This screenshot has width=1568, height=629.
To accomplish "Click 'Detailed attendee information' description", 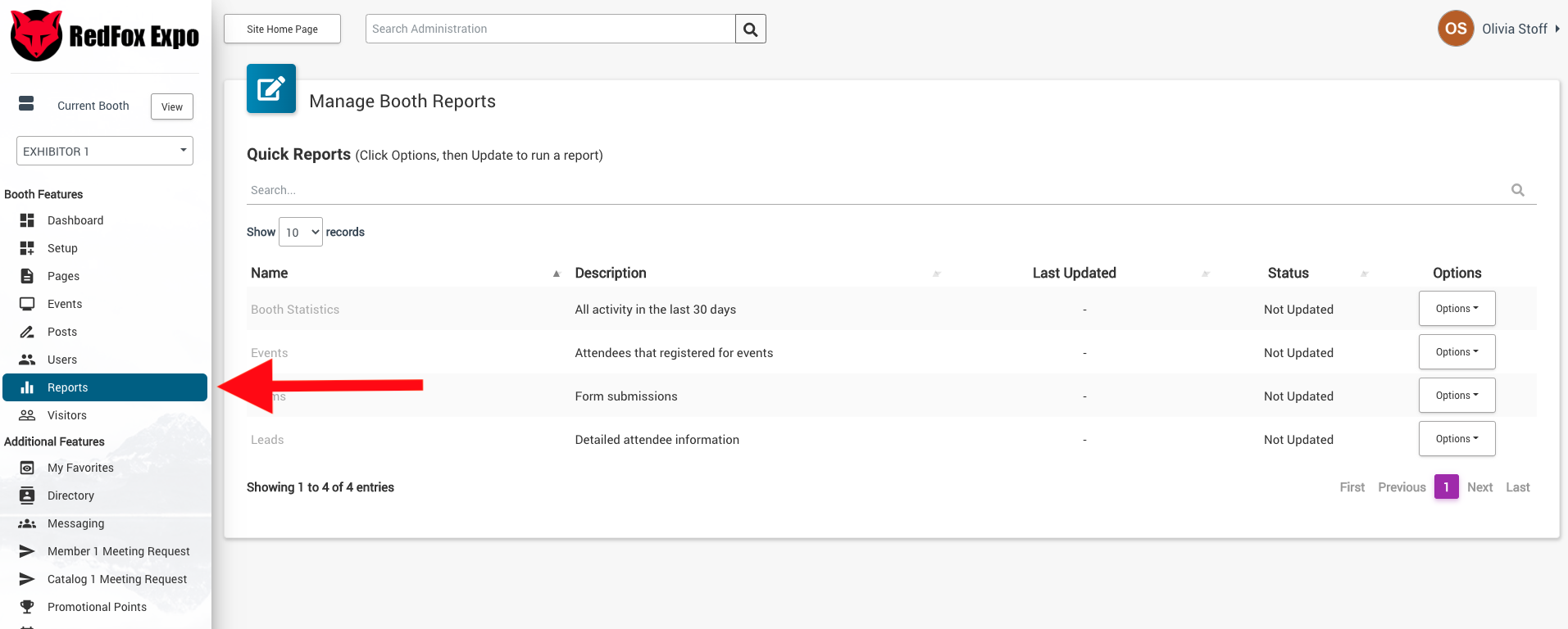I will 657,440.
